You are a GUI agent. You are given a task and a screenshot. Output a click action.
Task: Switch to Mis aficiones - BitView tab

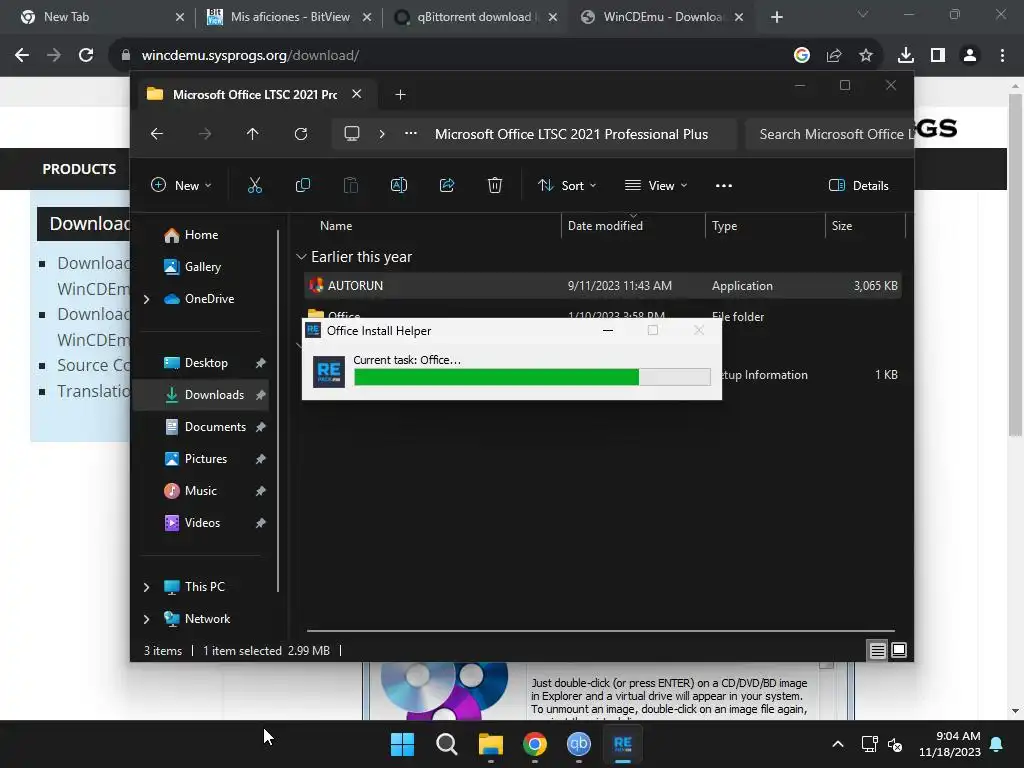click(x=287, y=17)
